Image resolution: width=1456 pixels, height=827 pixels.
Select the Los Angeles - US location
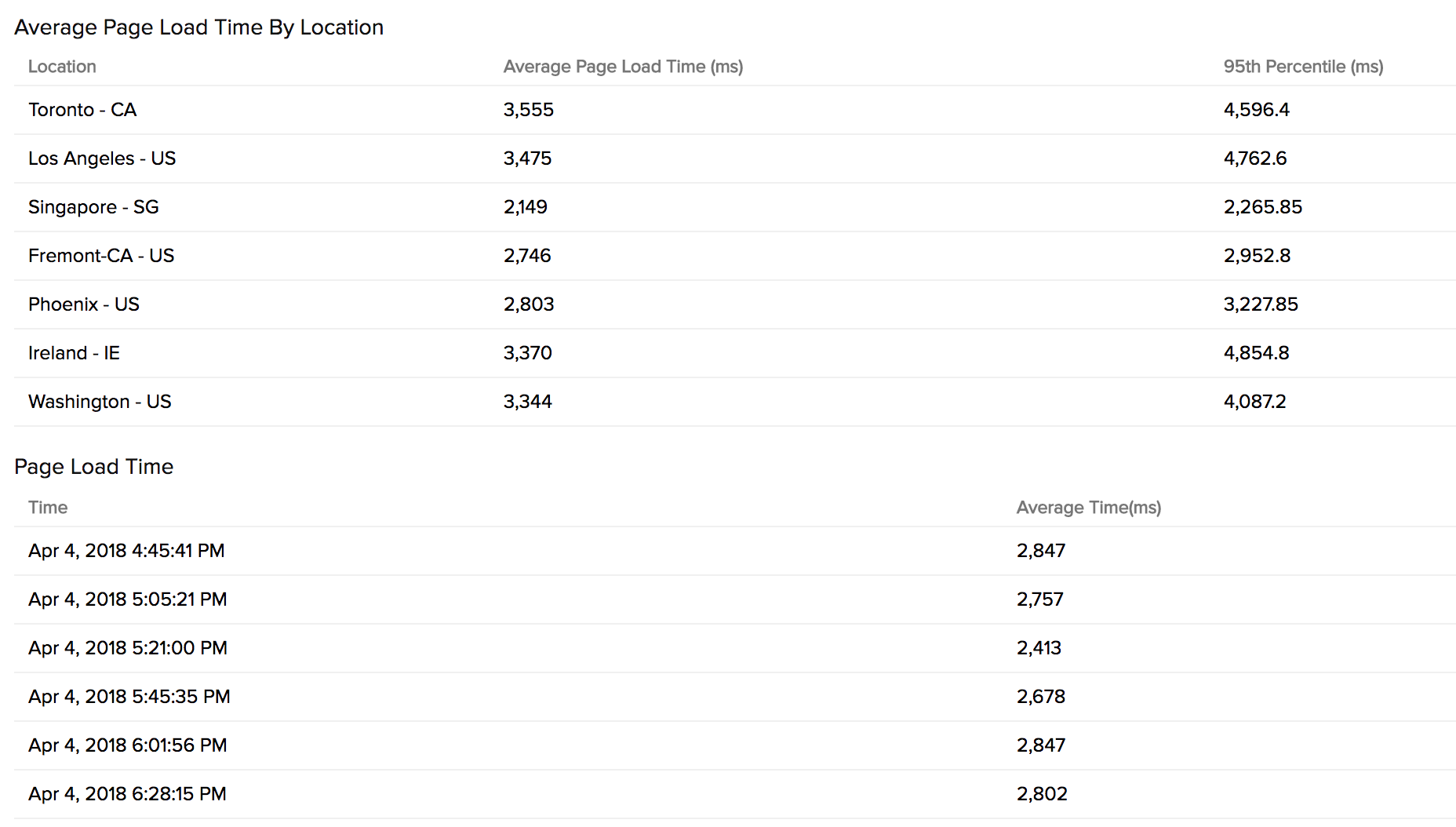[102, 158]
